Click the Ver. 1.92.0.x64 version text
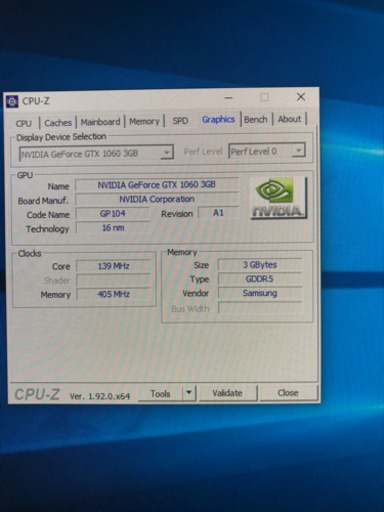Screen dimensions: 384x512 tap(100, 396)
